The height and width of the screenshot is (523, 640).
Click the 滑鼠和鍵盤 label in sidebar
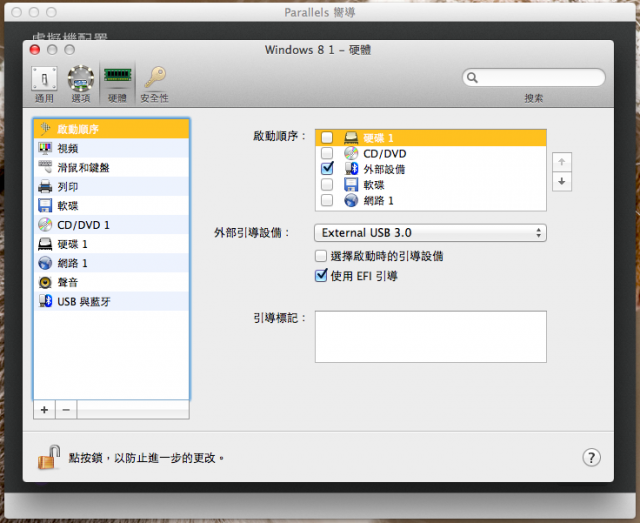pyautogui.click(x=83, y=167)
